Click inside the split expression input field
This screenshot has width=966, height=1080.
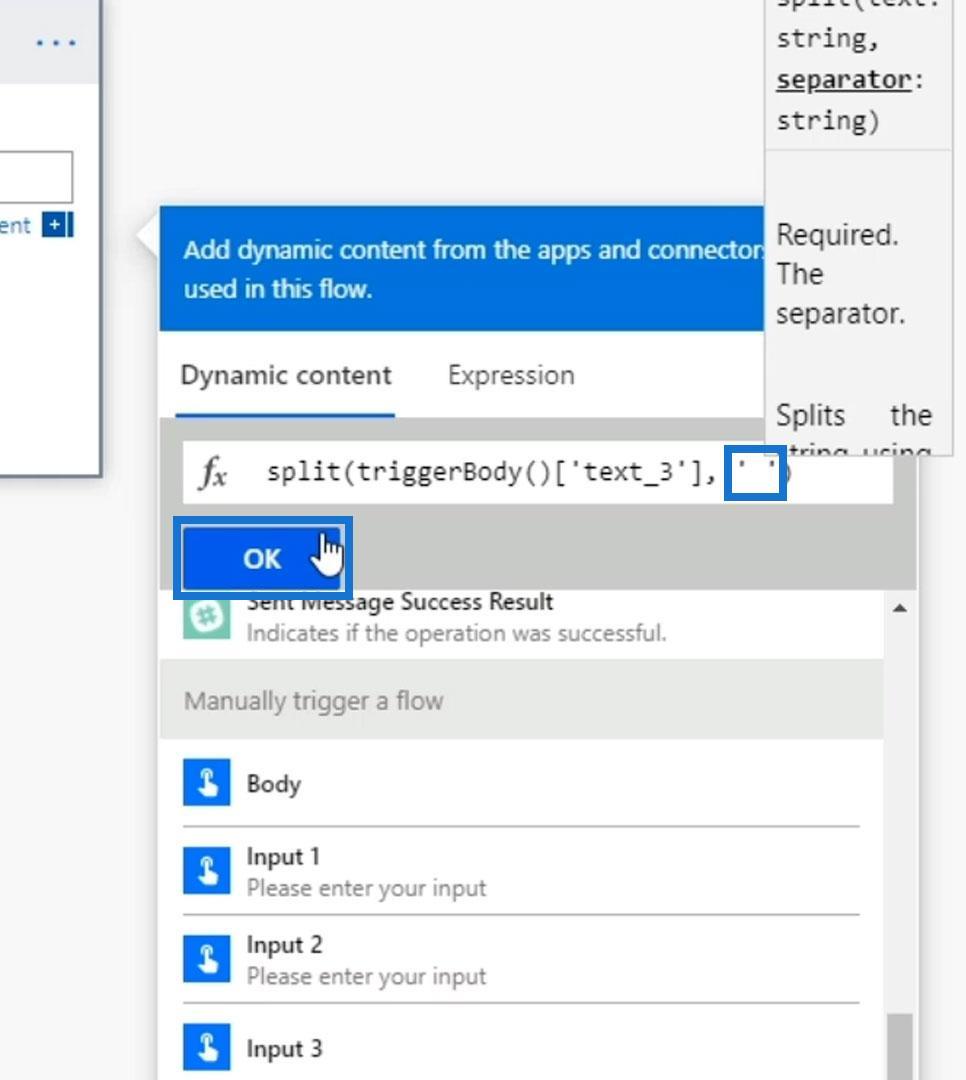[x=537, y=473]
